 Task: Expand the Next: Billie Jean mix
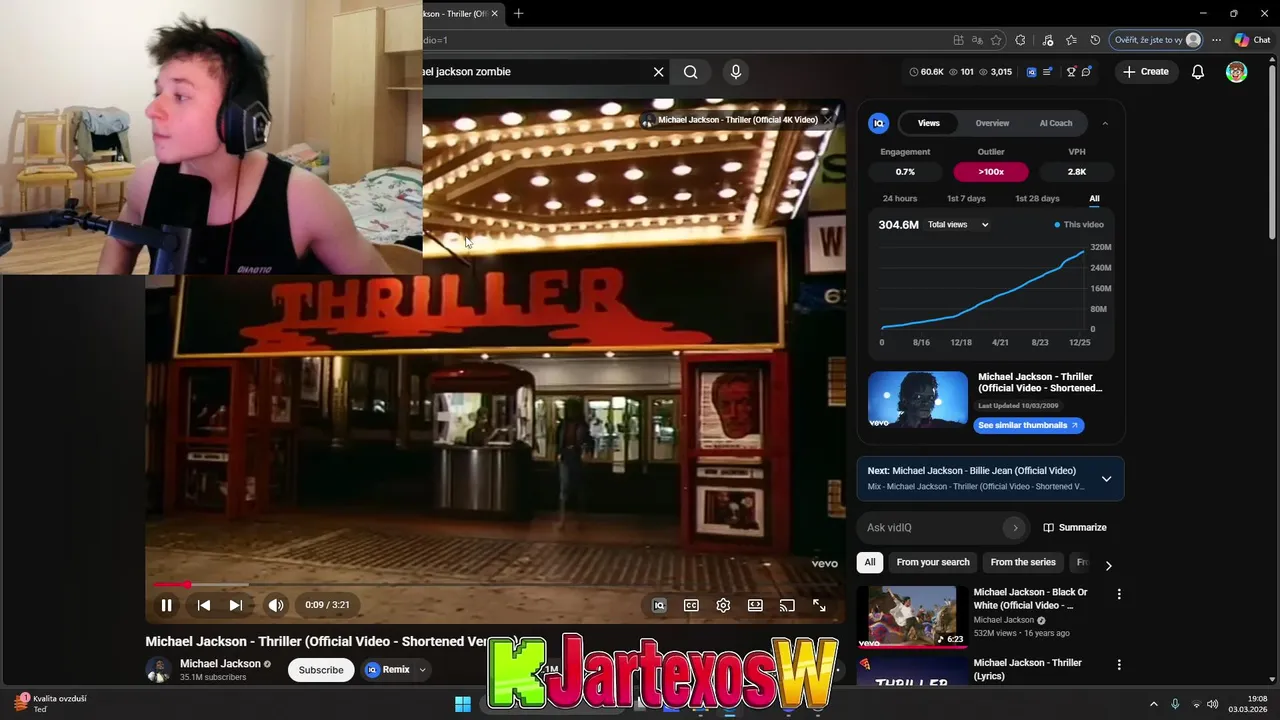pos(1106,479)
